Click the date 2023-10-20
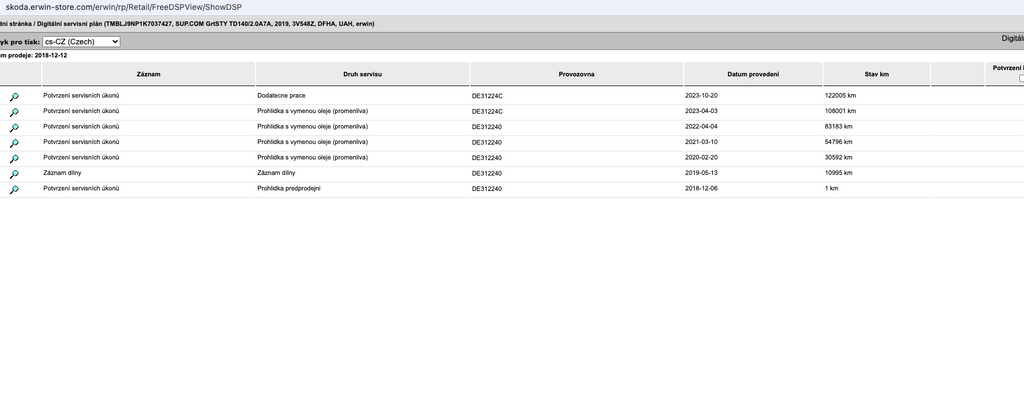Viewport: 1024px width, 394px height. click(x=701, y=96)
